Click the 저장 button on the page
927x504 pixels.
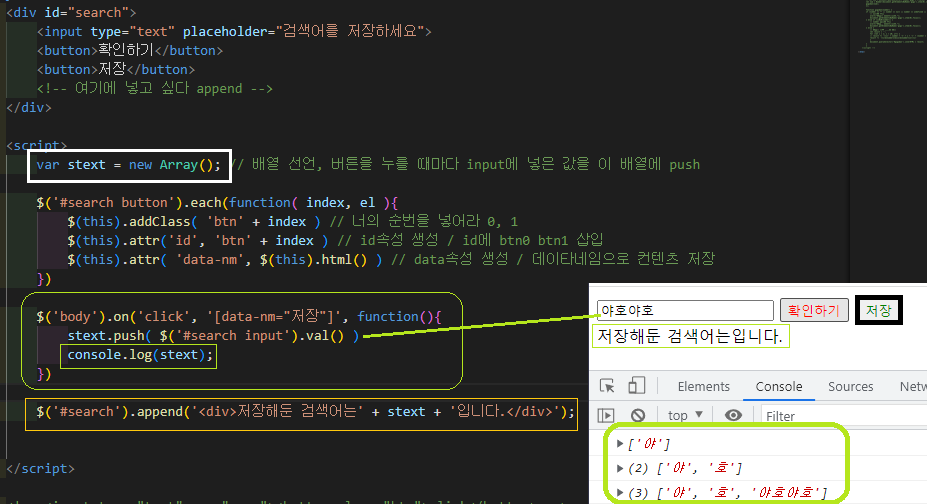pos(878,310)
